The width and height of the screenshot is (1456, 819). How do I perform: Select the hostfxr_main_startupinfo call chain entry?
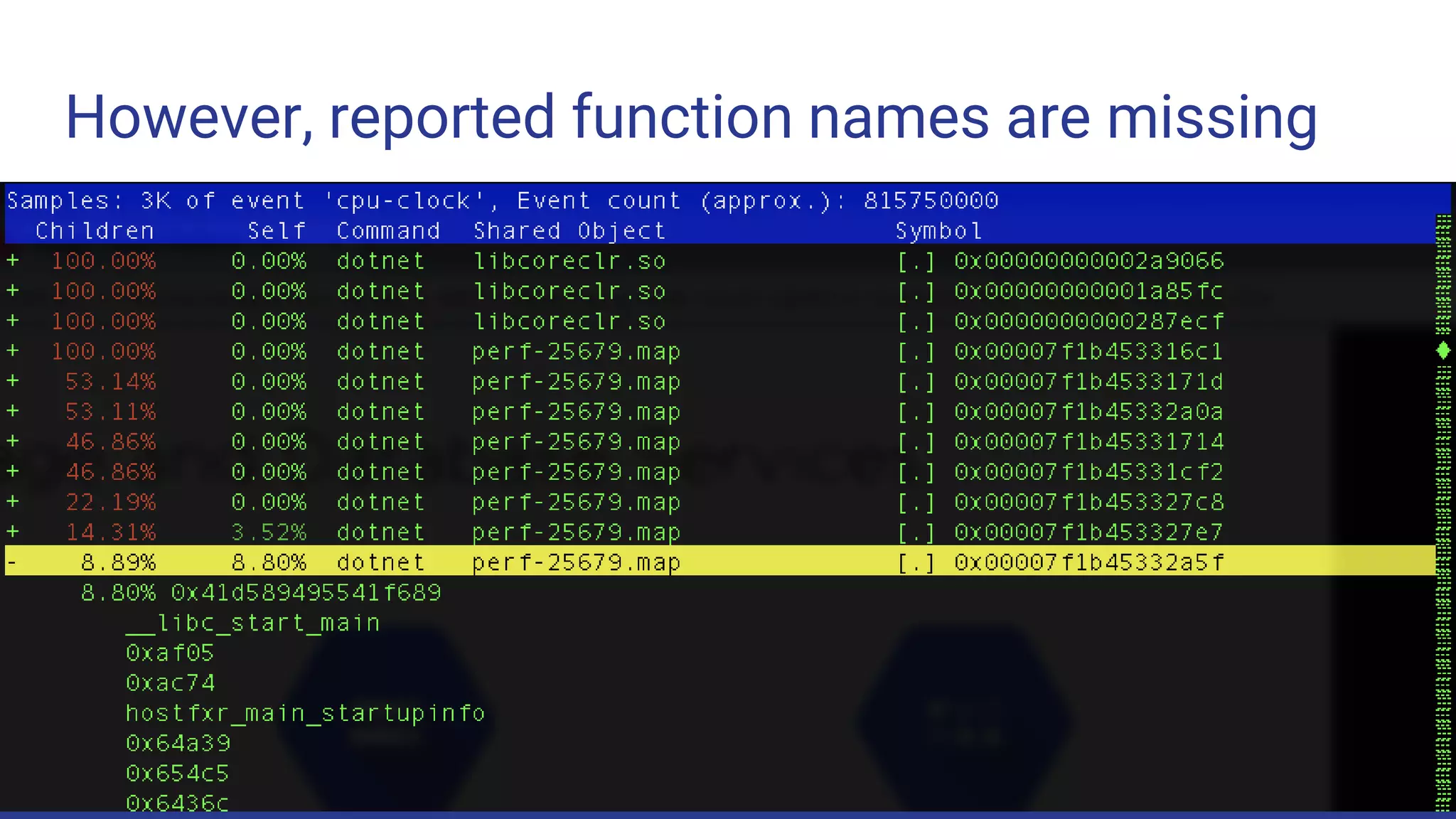[x=306, y=713]
